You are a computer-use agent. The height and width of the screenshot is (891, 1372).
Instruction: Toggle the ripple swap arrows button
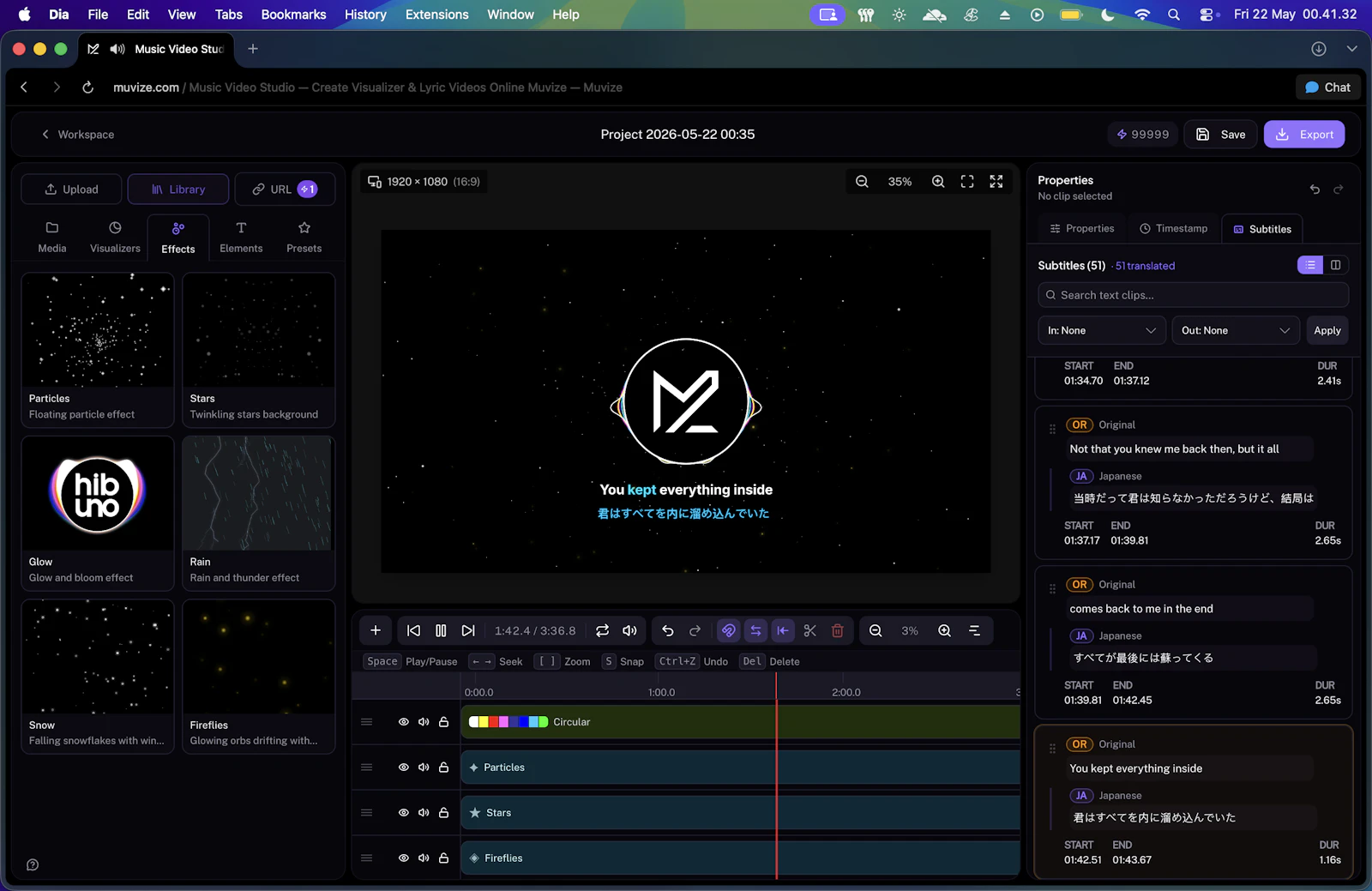click(x=755, y=630)
